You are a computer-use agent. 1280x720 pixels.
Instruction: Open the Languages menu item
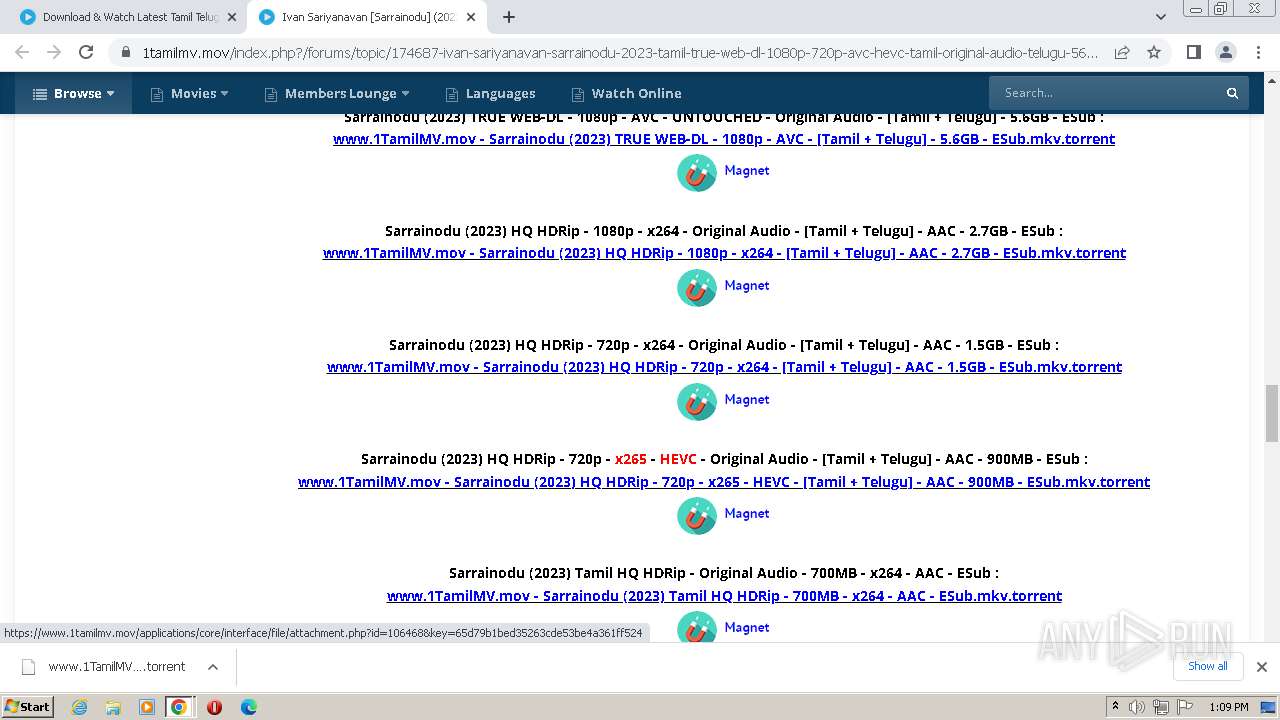pyautogui.click(x=490, y=93)
